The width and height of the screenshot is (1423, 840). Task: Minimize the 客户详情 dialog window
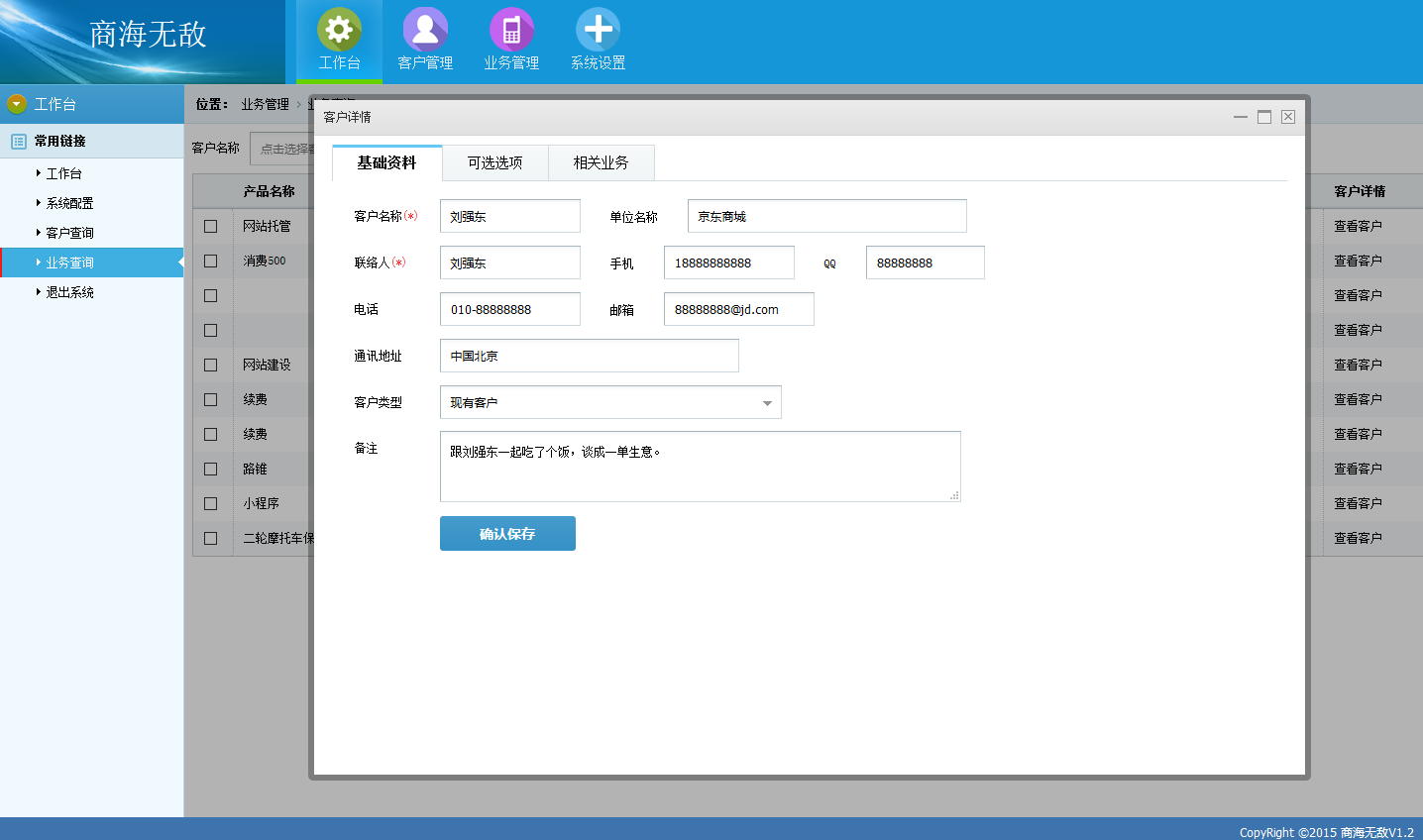1240,117
